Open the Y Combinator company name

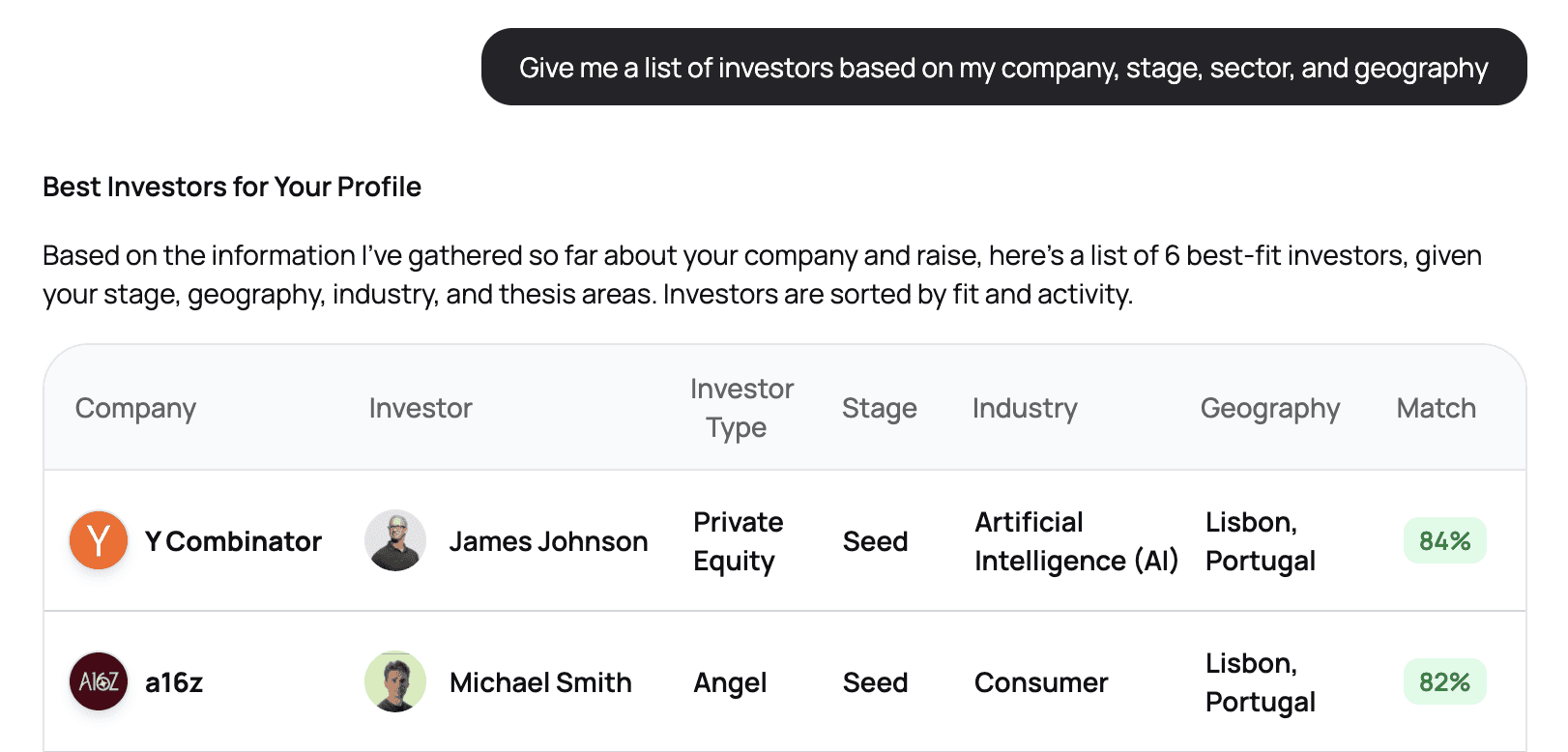pyautogui.click(x=233, y=541)
